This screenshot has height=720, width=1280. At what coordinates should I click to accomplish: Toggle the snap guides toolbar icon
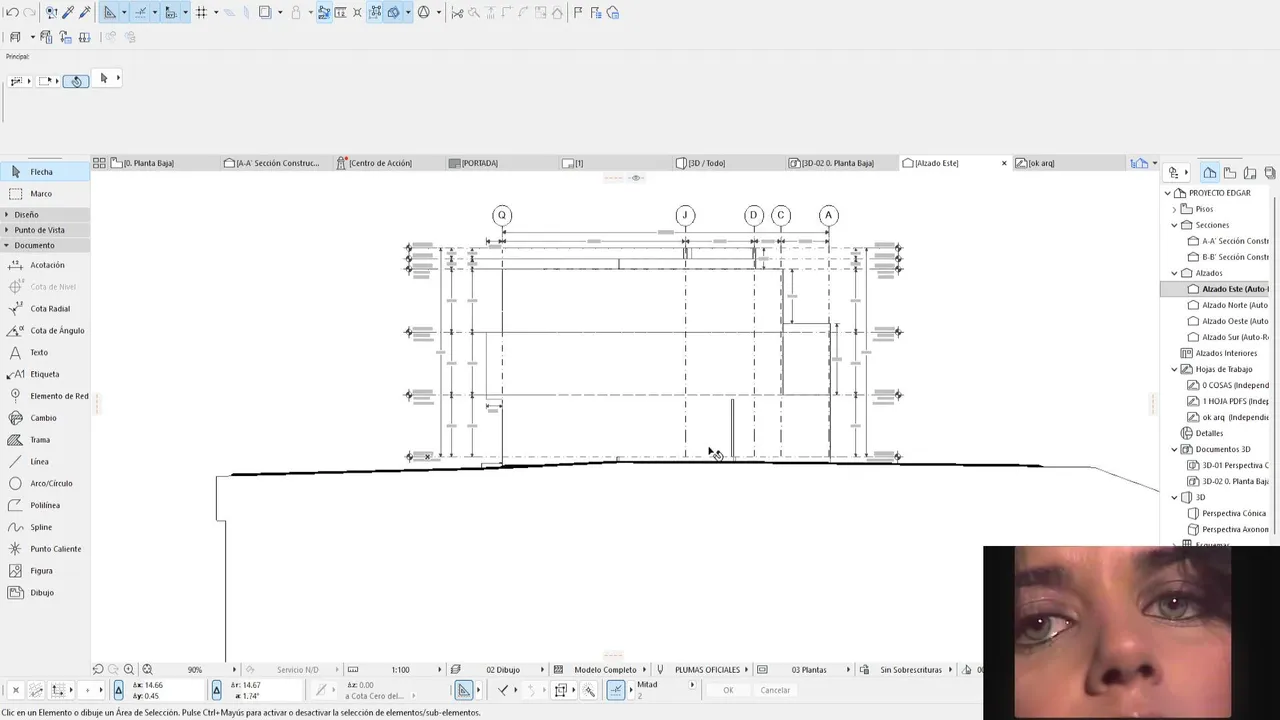pos(140,13)
